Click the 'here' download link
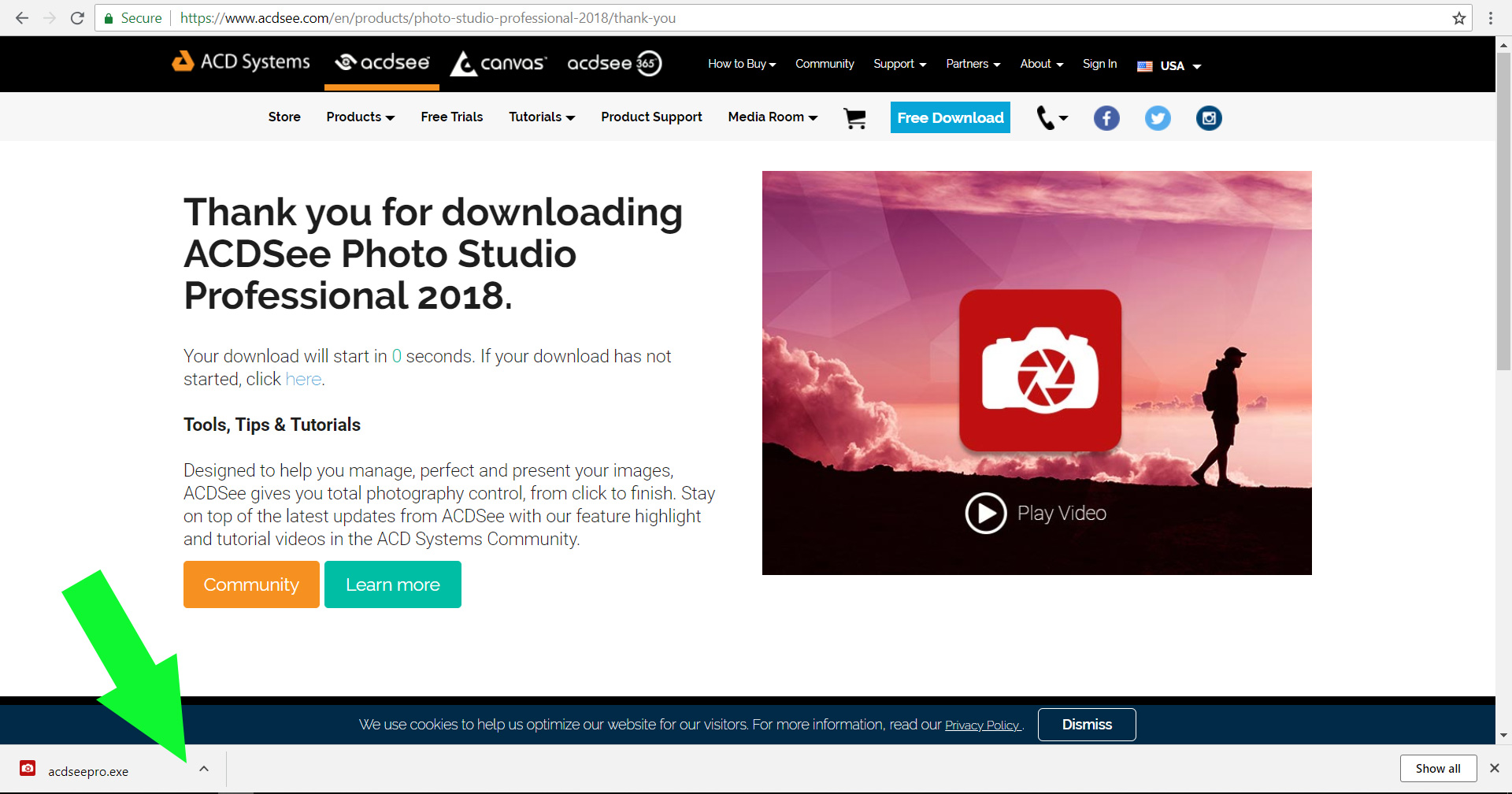This screenshot has height=794, width=1512. pos(303,380)
